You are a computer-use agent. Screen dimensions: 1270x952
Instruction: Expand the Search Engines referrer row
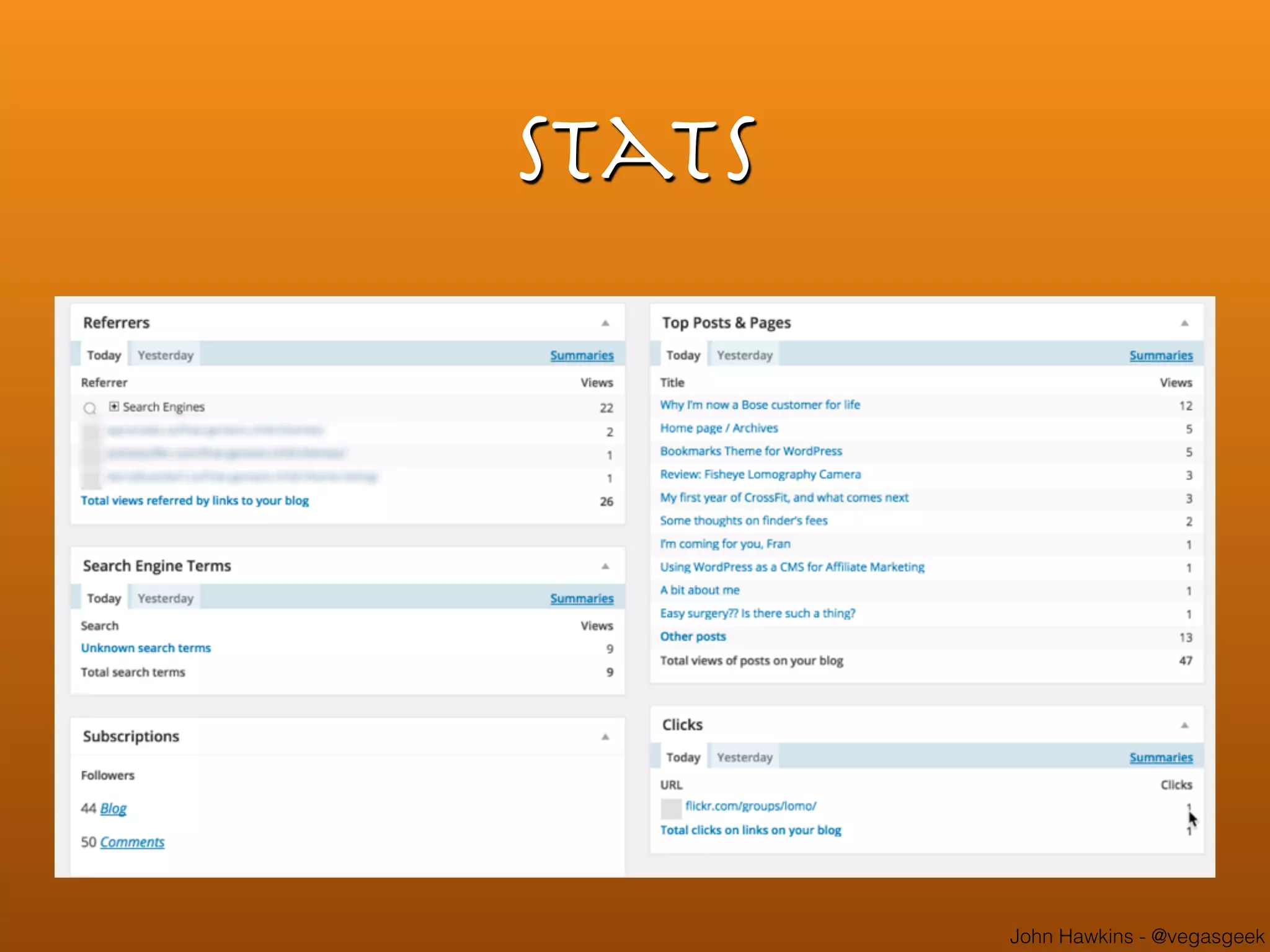coord(114,407)
